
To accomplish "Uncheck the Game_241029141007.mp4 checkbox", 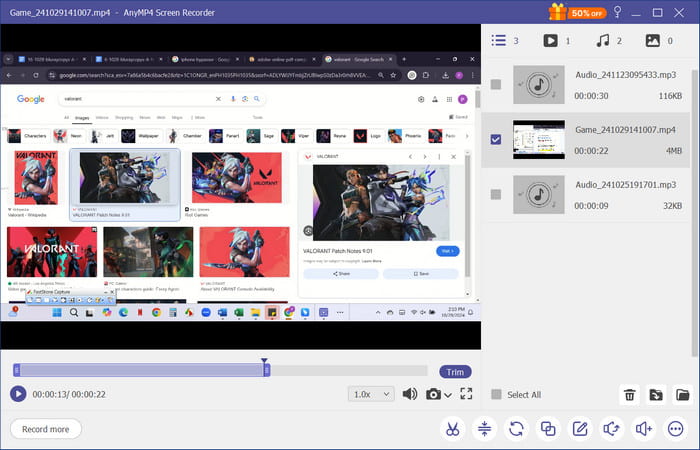I will [496, 139].
